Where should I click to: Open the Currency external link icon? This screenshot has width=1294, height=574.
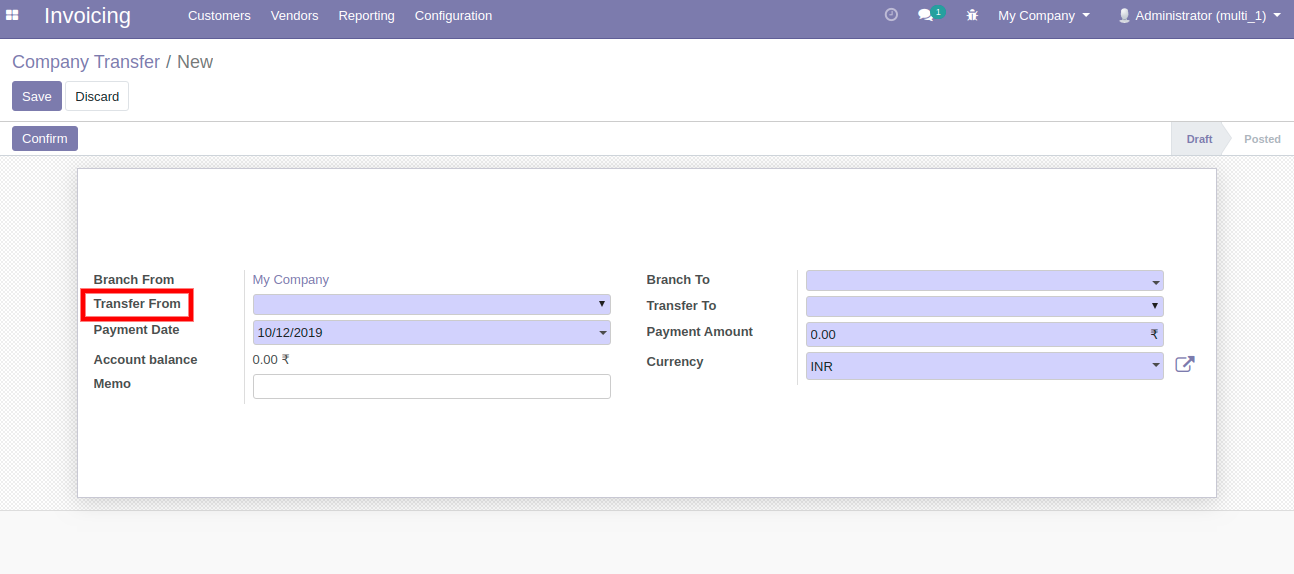[1184, 365]
